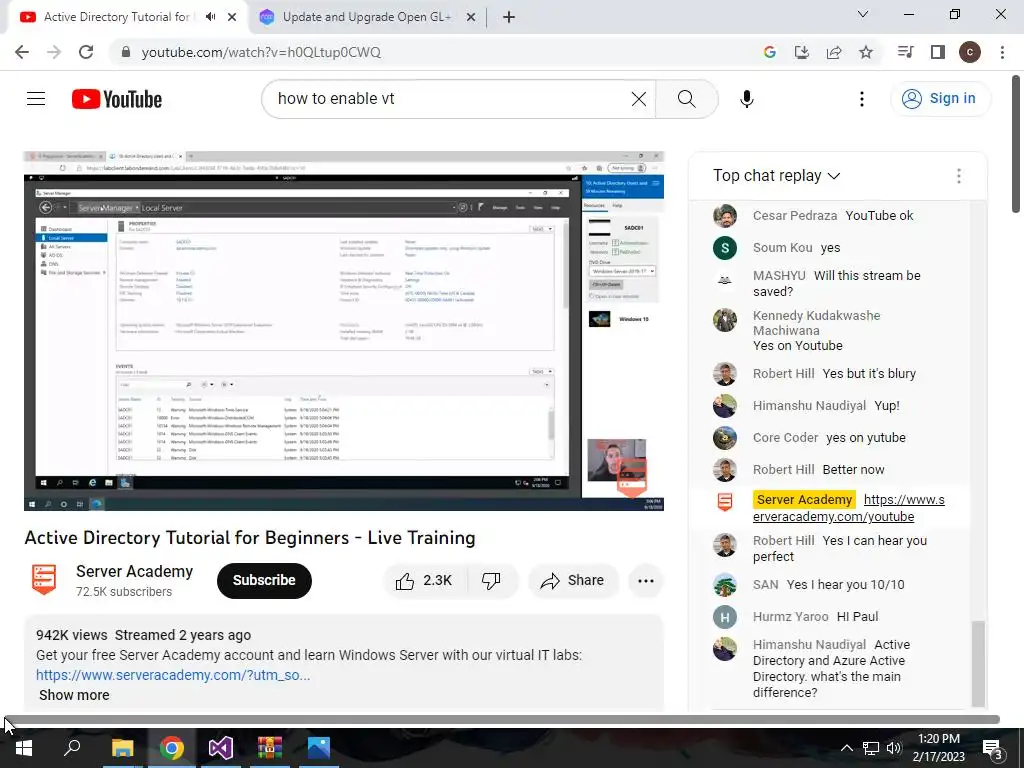Viewport: 1024px width, 768px height.
Task: Click the chat replay scrollbar thumb
Action: point(978,662)
